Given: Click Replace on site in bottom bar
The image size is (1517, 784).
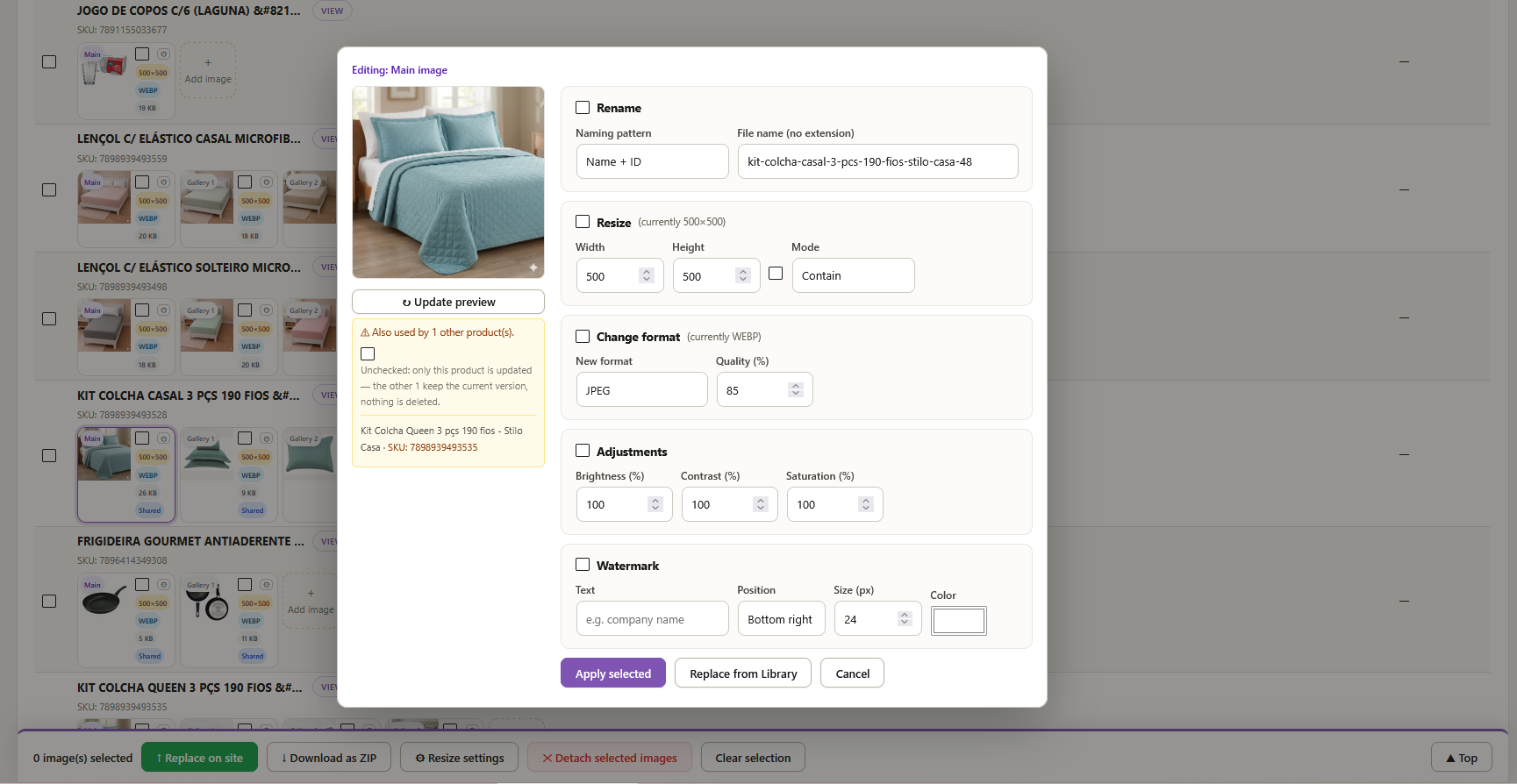Looking at the screenshot, I should point(199,758).
